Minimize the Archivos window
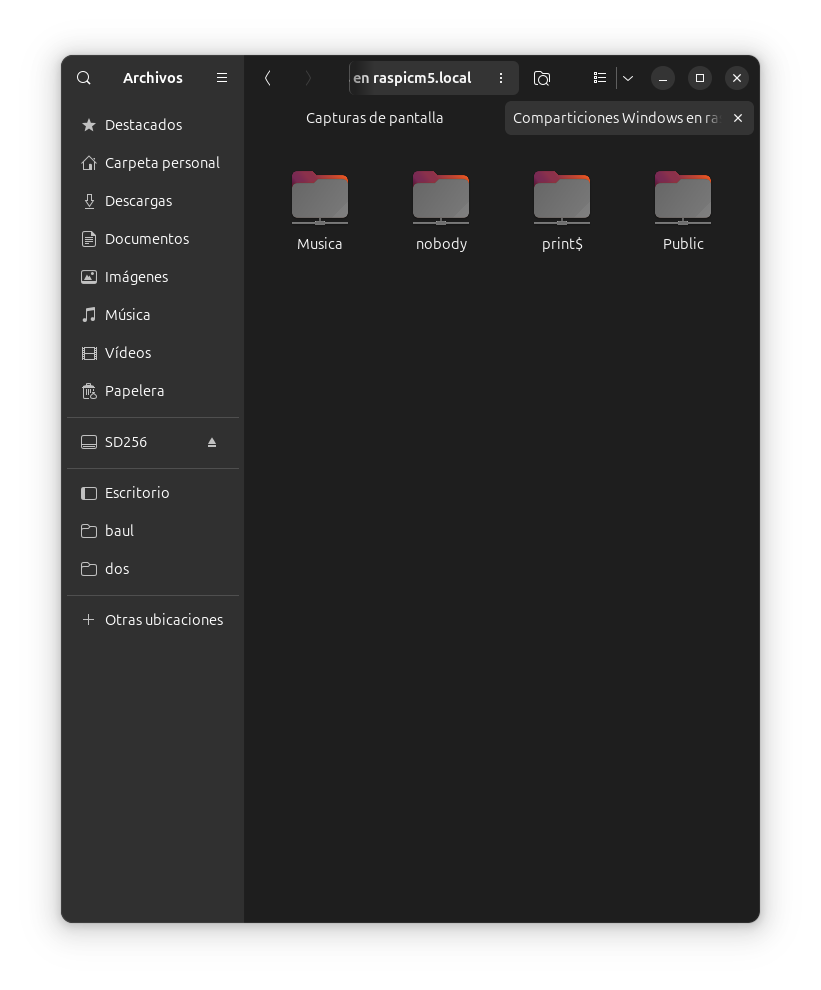The width and height of the screenshot is (821, 990). pos(663,78)
